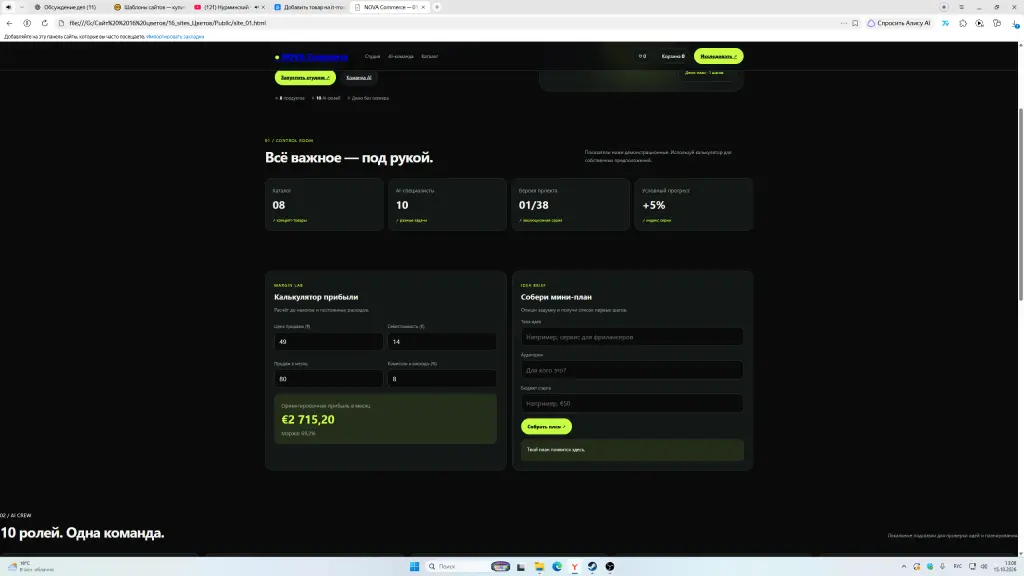Screen dimensions: 1024x576
Task: Close the NOVA Commerce tab
Action: pyautogui.click(x=423, y=7)
